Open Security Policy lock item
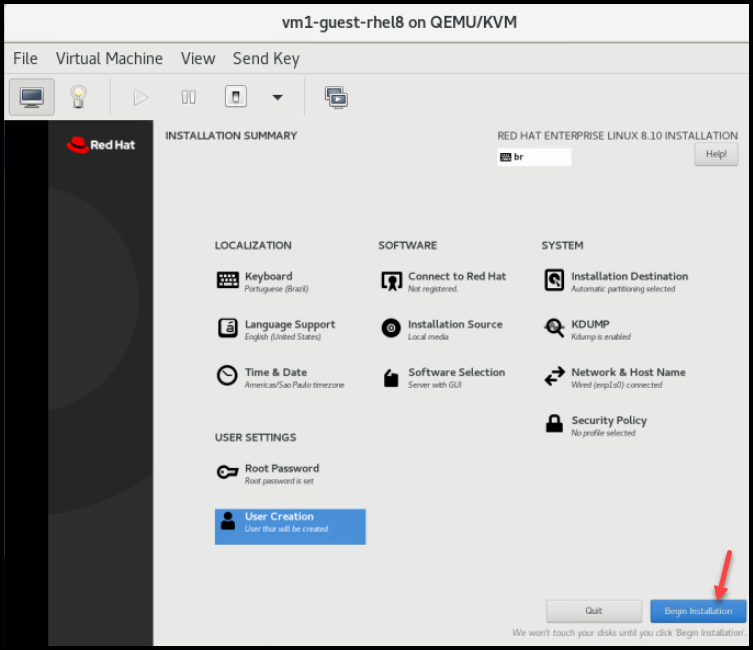 click(x=608, y=425)
